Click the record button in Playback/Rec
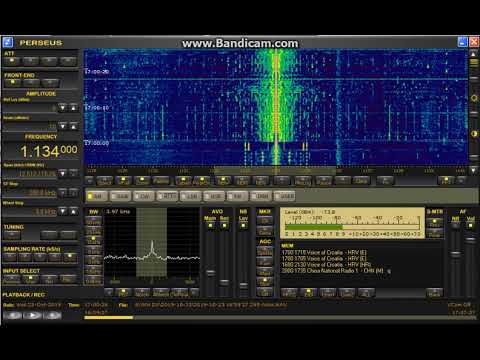 (52, 315)
